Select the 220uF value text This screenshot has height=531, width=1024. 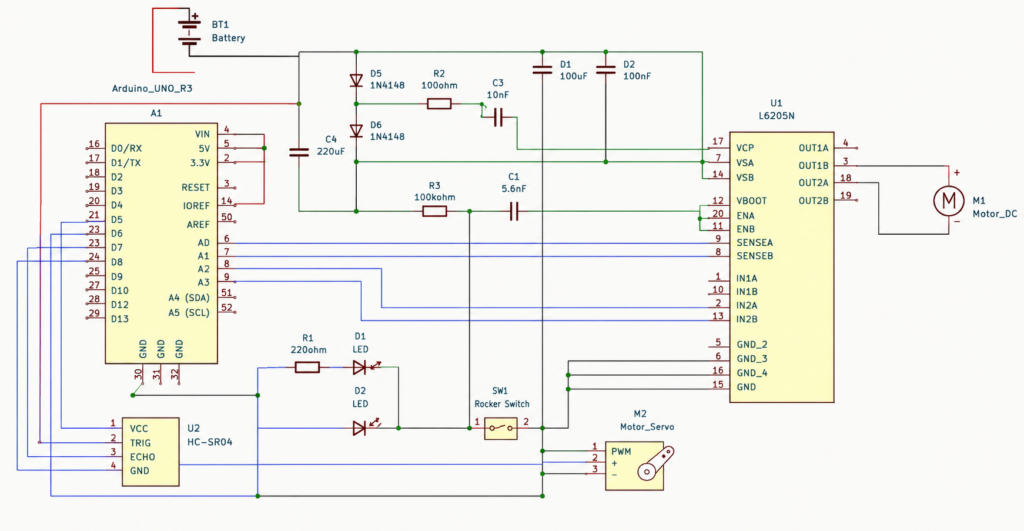(x=331, y=152)
